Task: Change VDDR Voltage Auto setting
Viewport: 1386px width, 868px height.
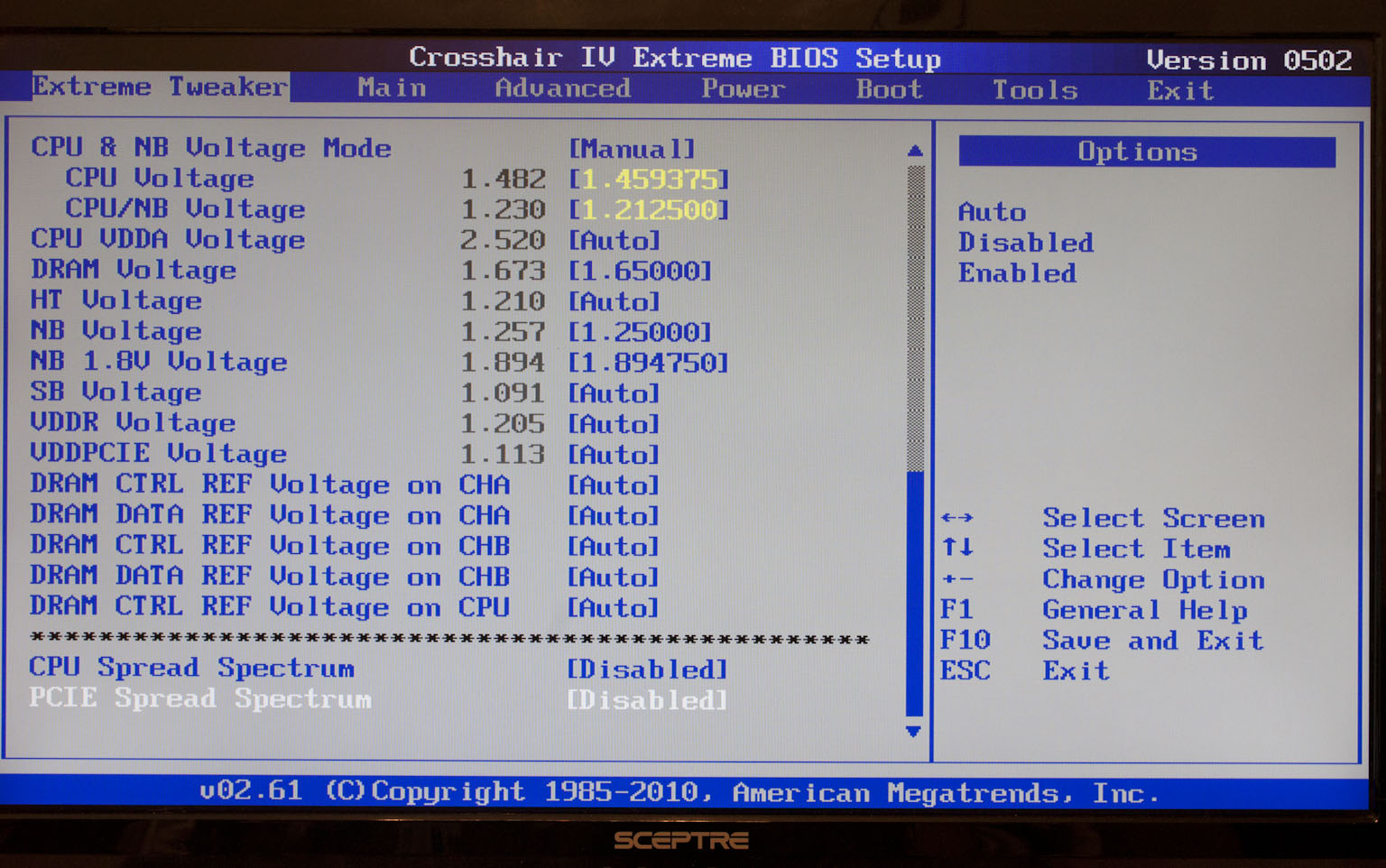Action: (x=614, y=424)
